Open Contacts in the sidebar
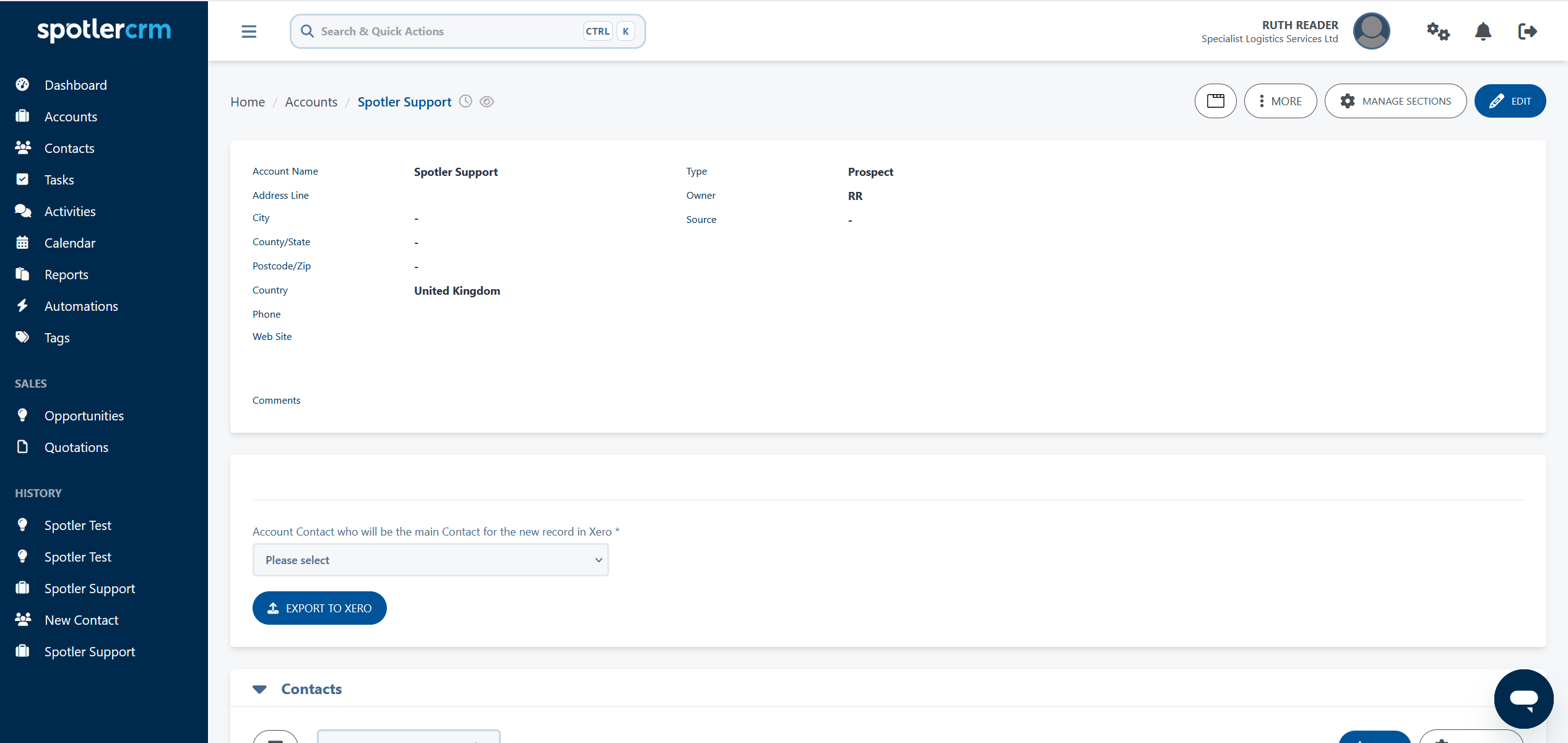Viewport: 1568px width, 743px height. pyautogui.click(x=69, y=148)
